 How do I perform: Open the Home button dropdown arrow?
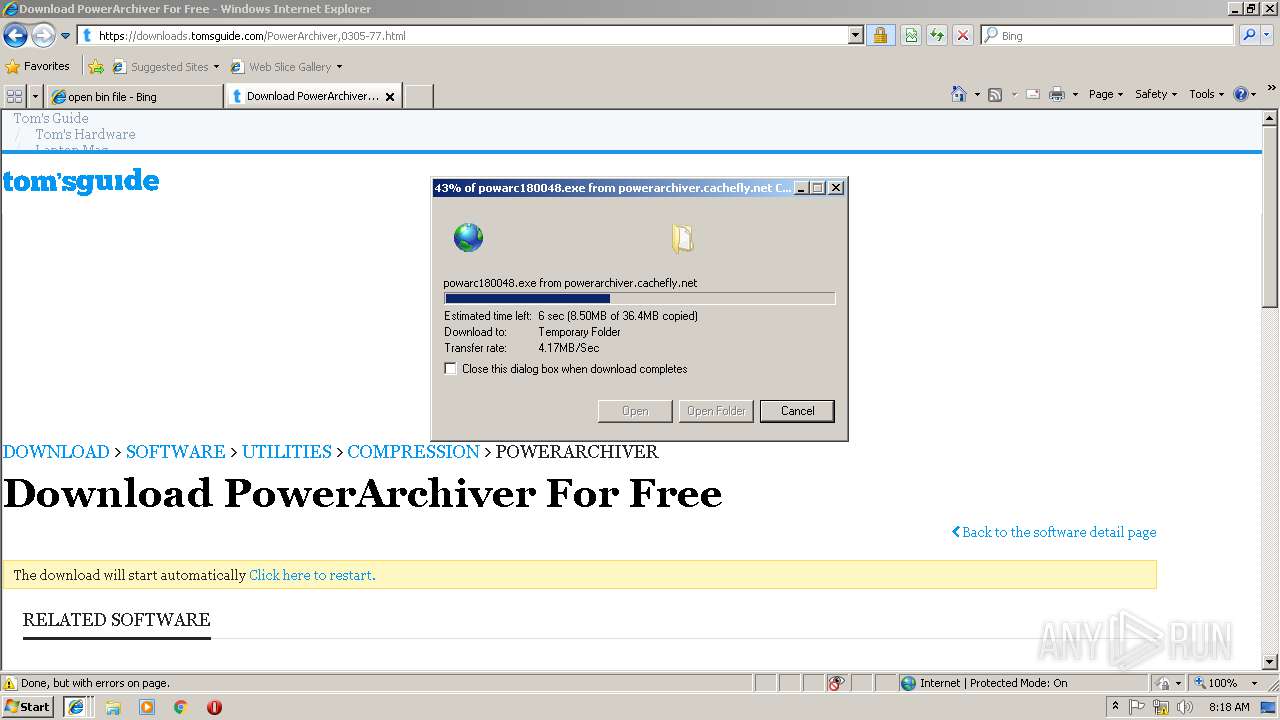(976, 95)
